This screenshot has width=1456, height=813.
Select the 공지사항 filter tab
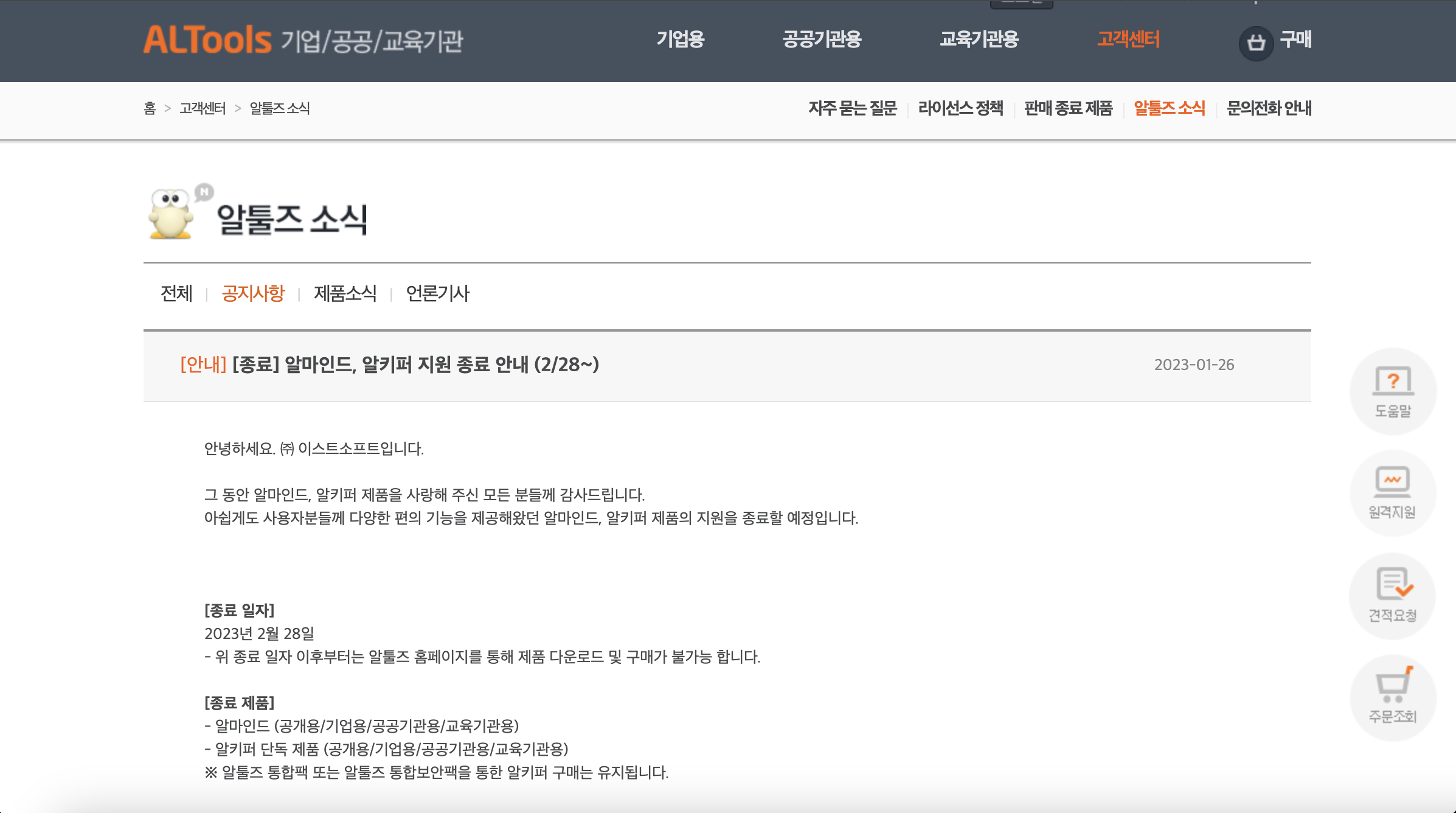coord(254,293)
